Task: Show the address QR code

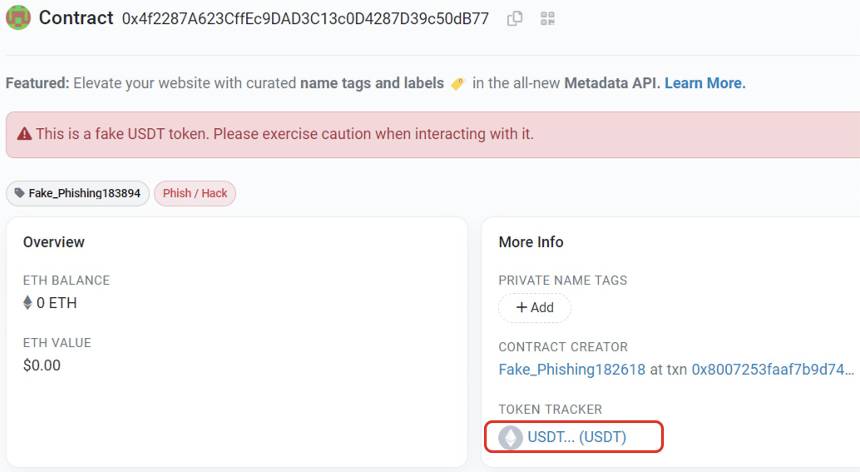Action: 547,19
